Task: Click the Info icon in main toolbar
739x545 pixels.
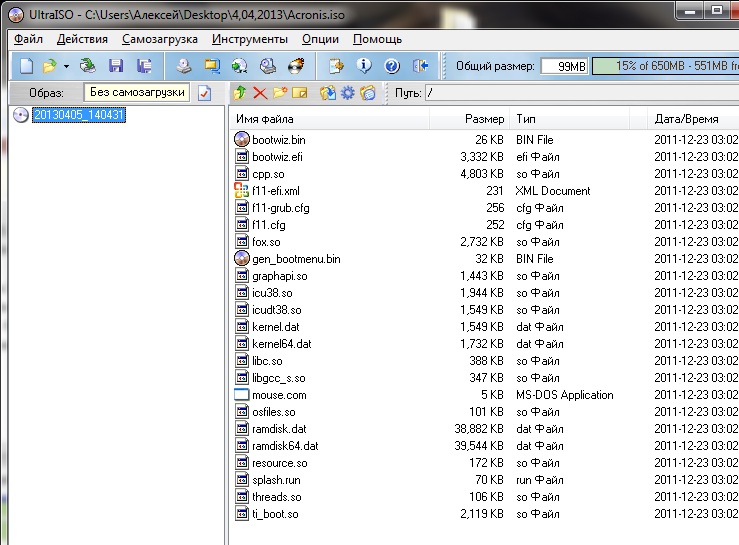Action: click(364, 66)
